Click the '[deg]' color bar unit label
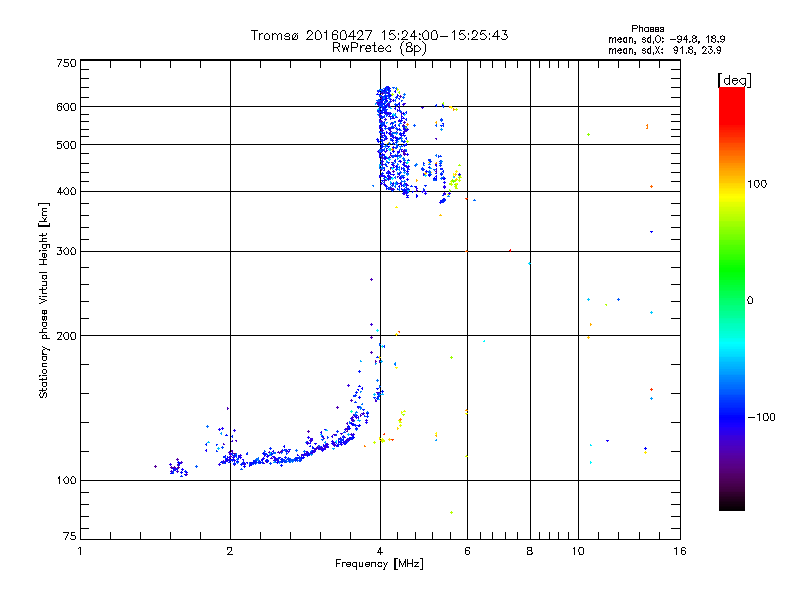This screenshot has height=600, width=800. click(734, 80)
